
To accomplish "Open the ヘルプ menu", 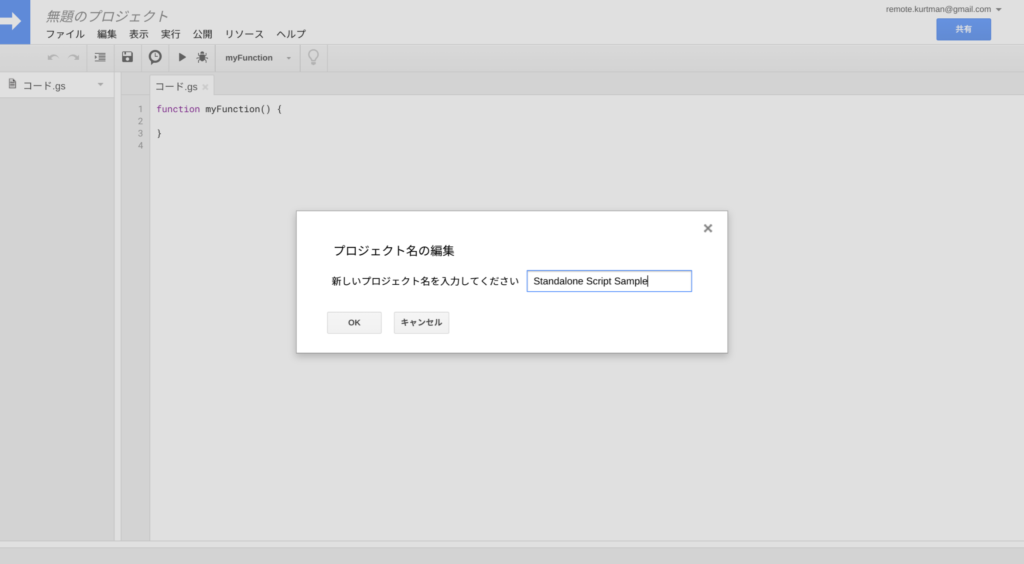I will coord(291,34).
